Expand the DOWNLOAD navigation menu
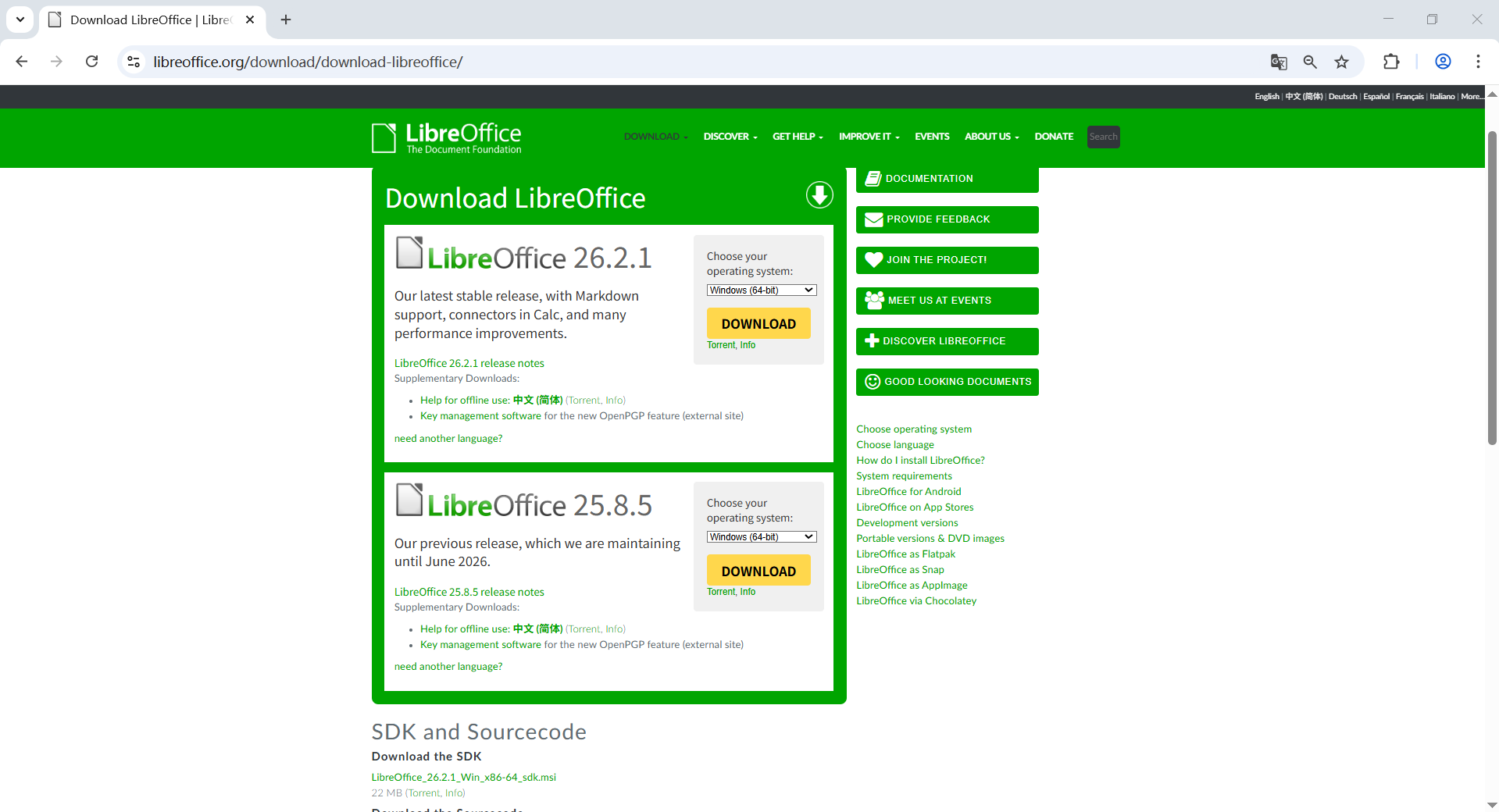 tap(655, 137)
